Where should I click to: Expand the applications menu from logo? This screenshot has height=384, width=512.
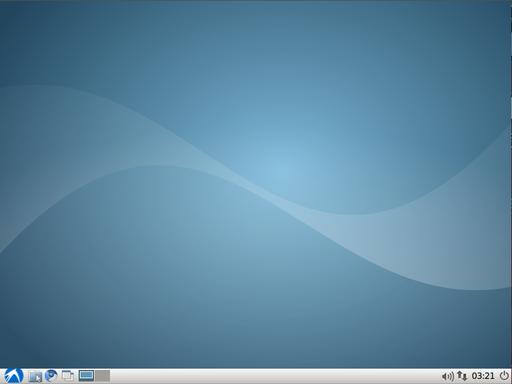point(14,376)
